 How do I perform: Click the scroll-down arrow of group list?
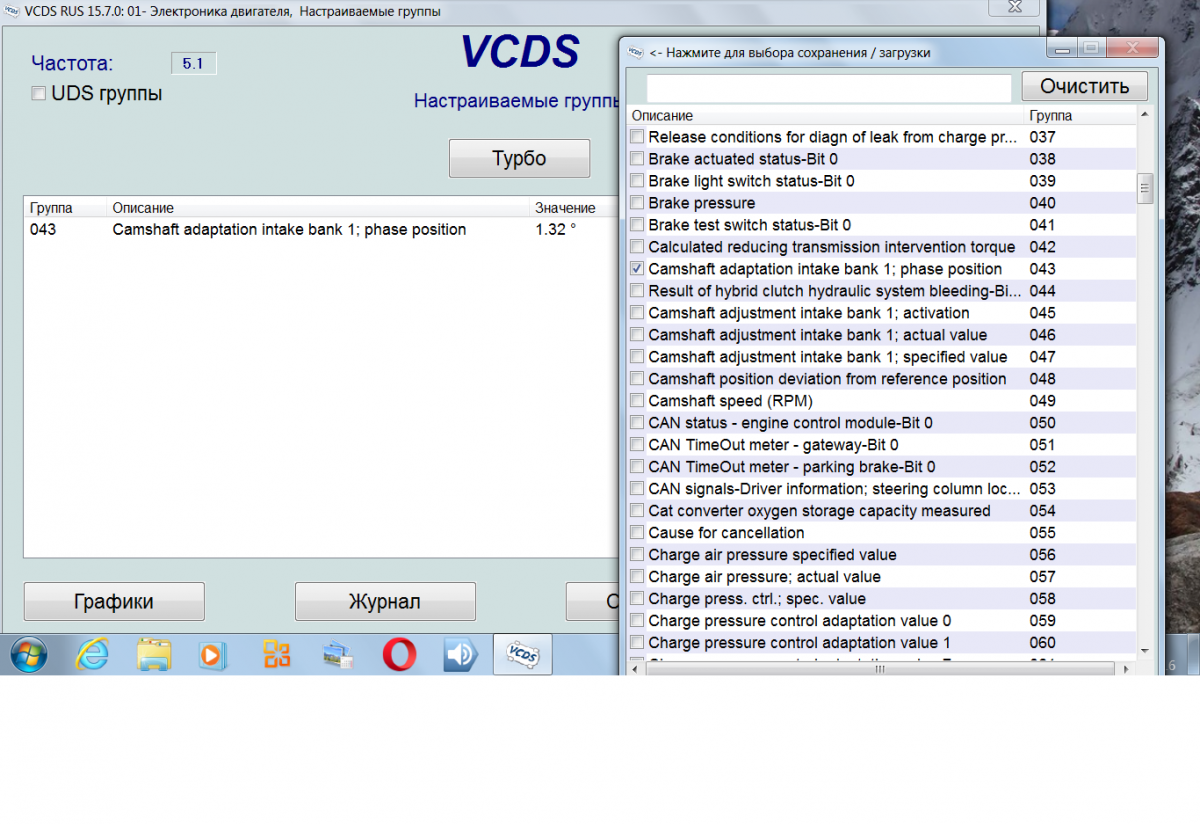[x=1146, y=652]
